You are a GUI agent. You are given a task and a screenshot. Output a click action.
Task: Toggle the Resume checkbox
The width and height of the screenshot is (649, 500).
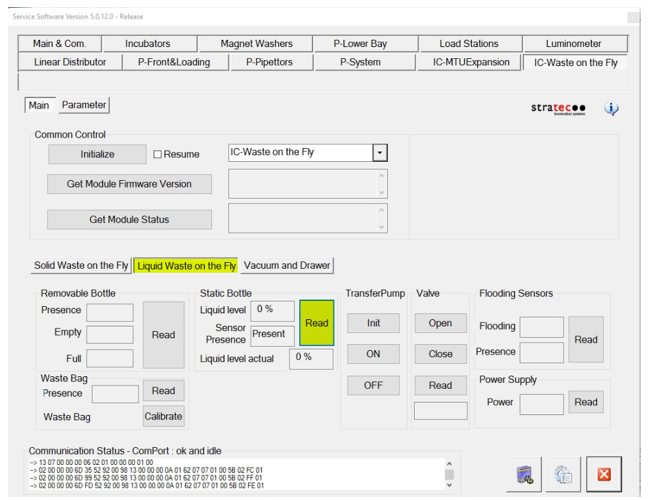(x=158, y=154)
